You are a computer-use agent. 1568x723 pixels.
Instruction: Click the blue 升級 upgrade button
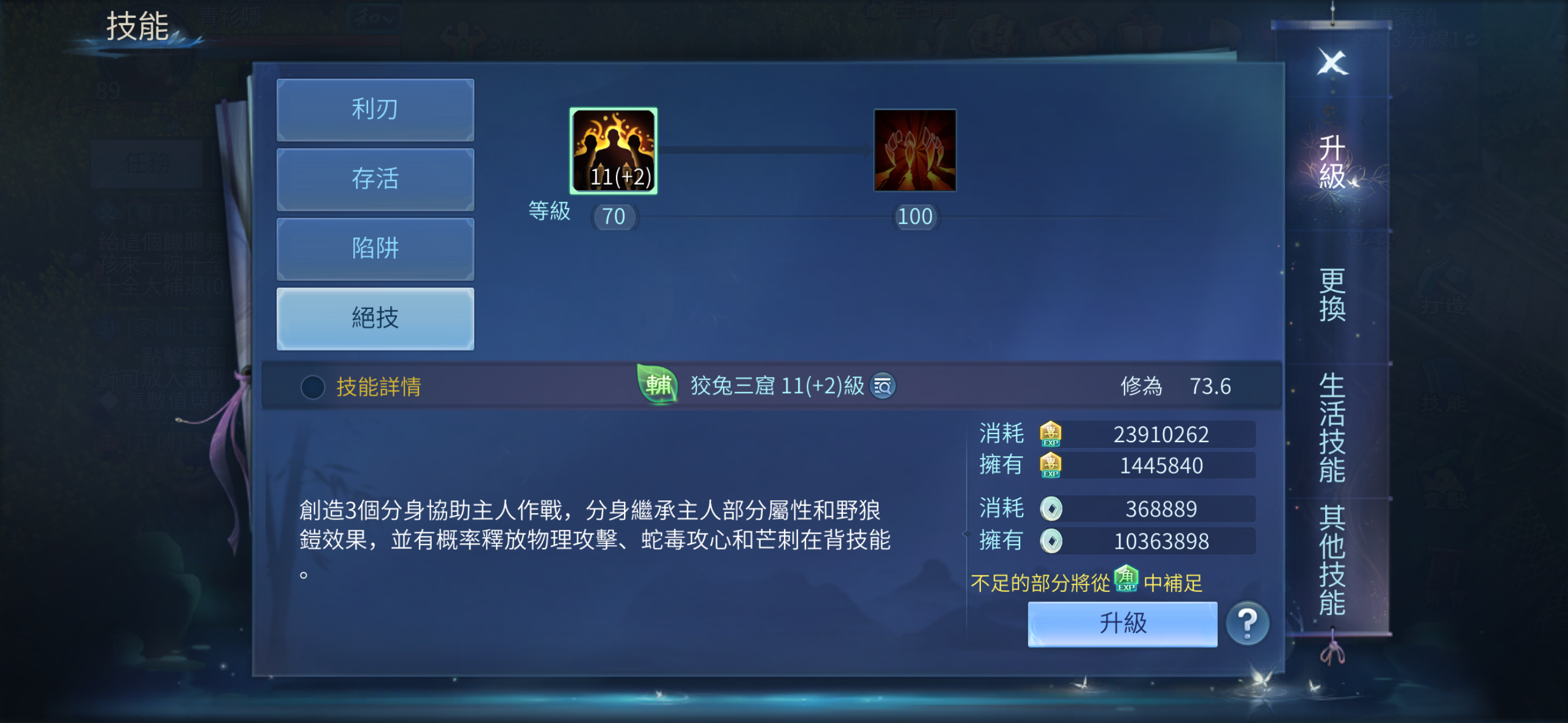pos(1122,624)
